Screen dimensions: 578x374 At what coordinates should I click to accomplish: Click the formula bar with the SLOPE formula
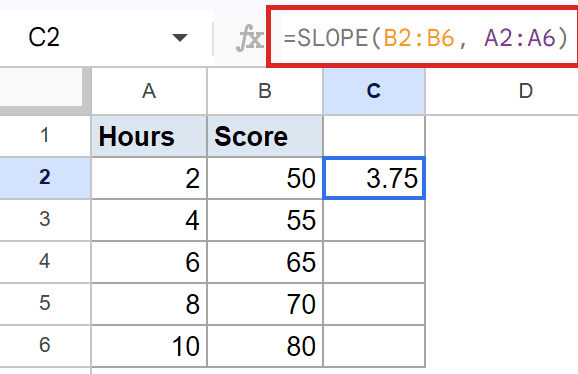(x=425, y=38)
